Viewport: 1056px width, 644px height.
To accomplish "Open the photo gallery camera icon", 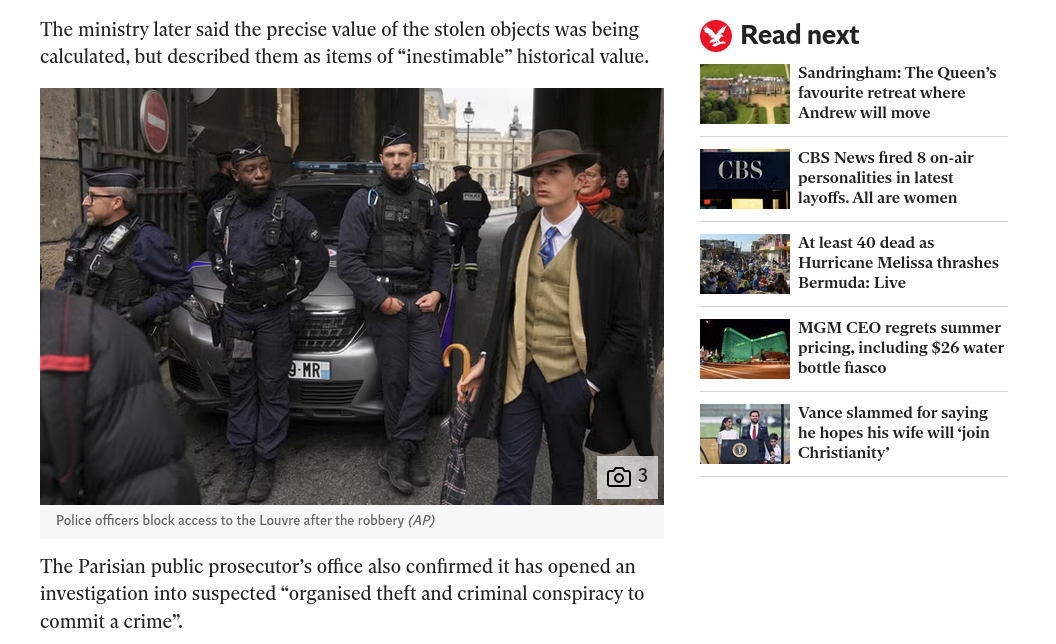I will [618, 477].
